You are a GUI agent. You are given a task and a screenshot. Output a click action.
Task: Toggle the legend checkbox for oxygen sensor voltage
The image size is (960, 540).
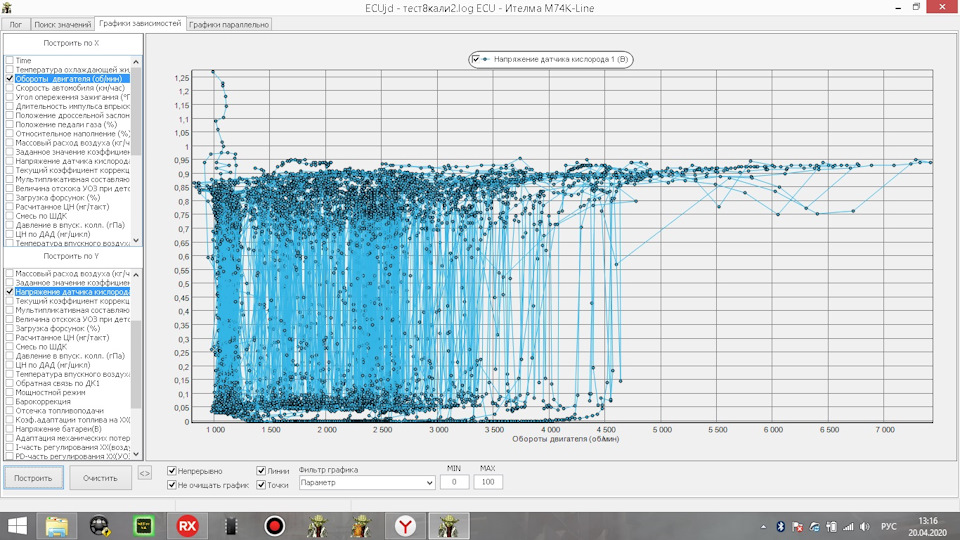[x=476, y=60]
